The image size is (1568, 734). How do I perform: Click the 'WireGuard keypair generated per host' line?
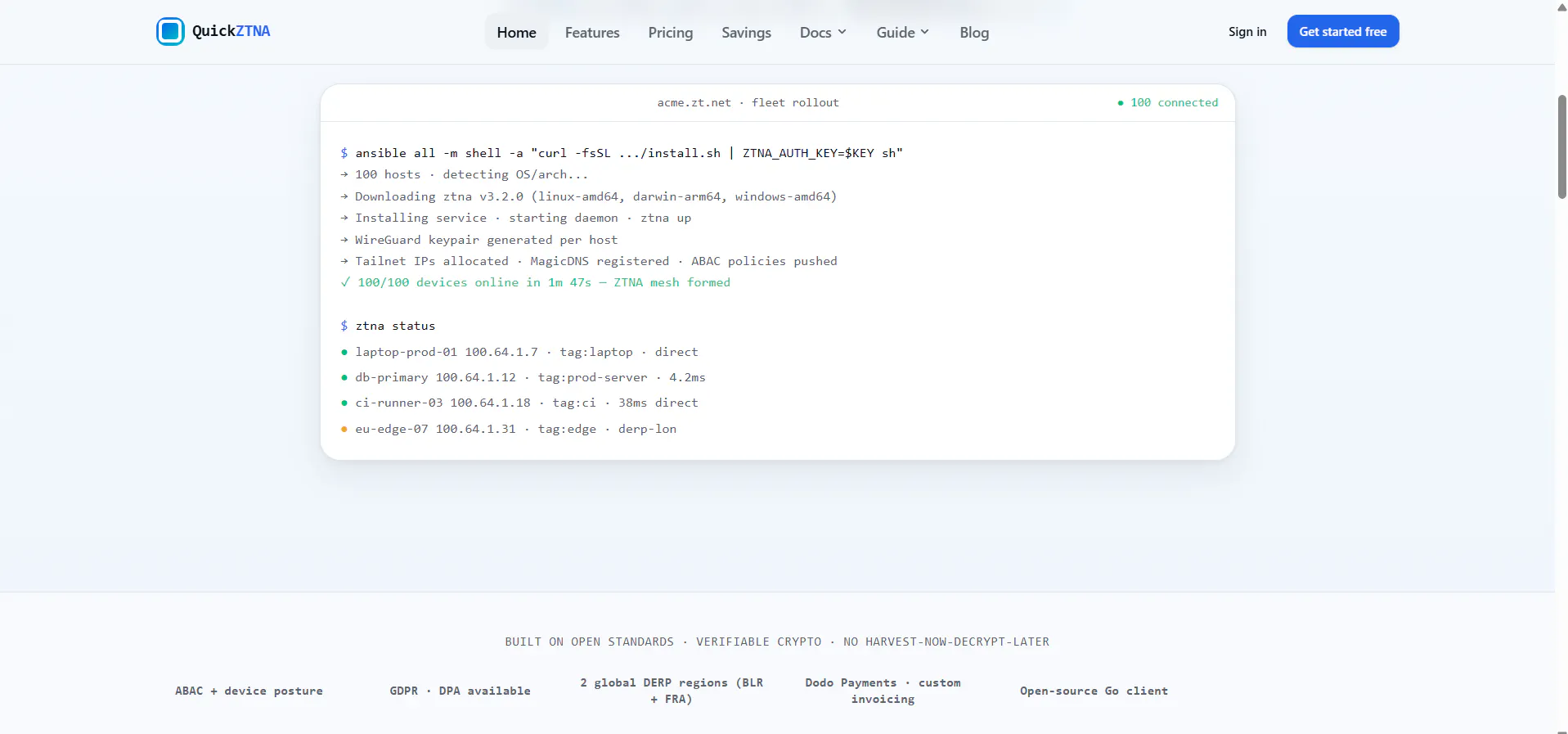click(x=478, y=240)
